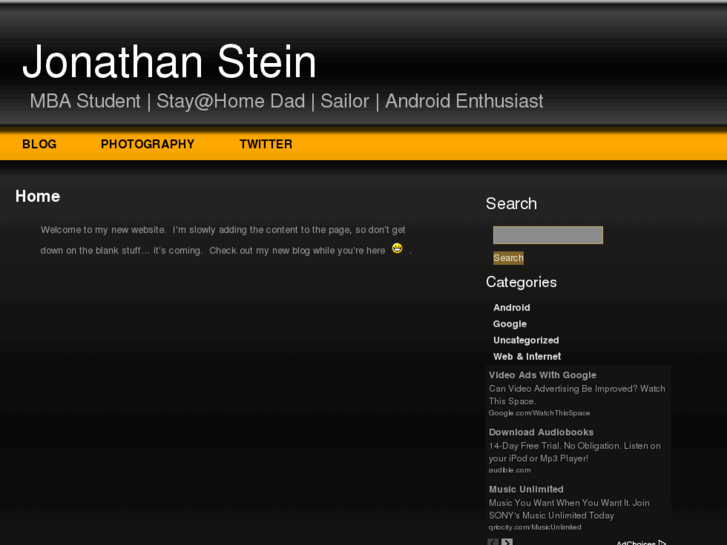
Task: Click the Search submit button
Action: 508,258
